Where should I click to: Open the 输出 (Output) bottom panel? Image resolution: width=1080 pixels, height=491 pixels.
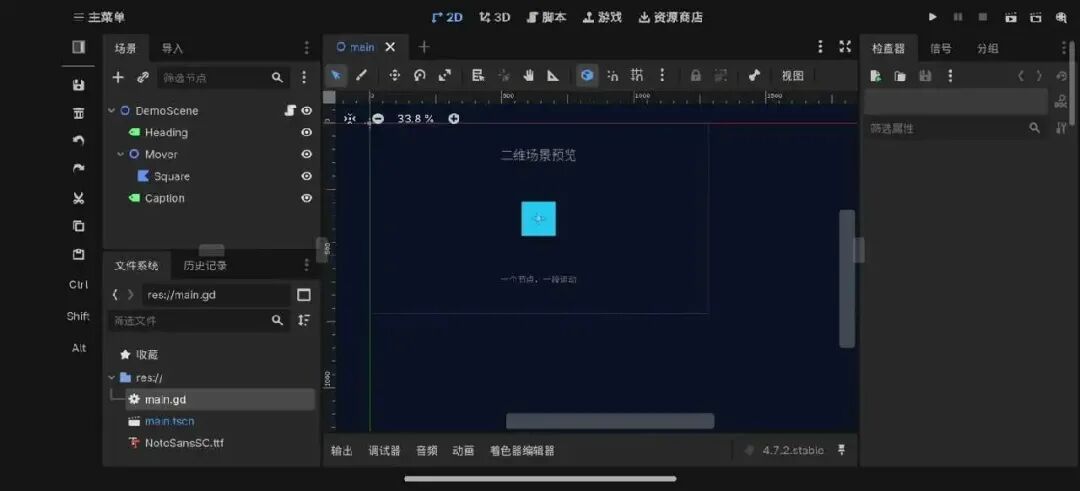coord(342,451)
